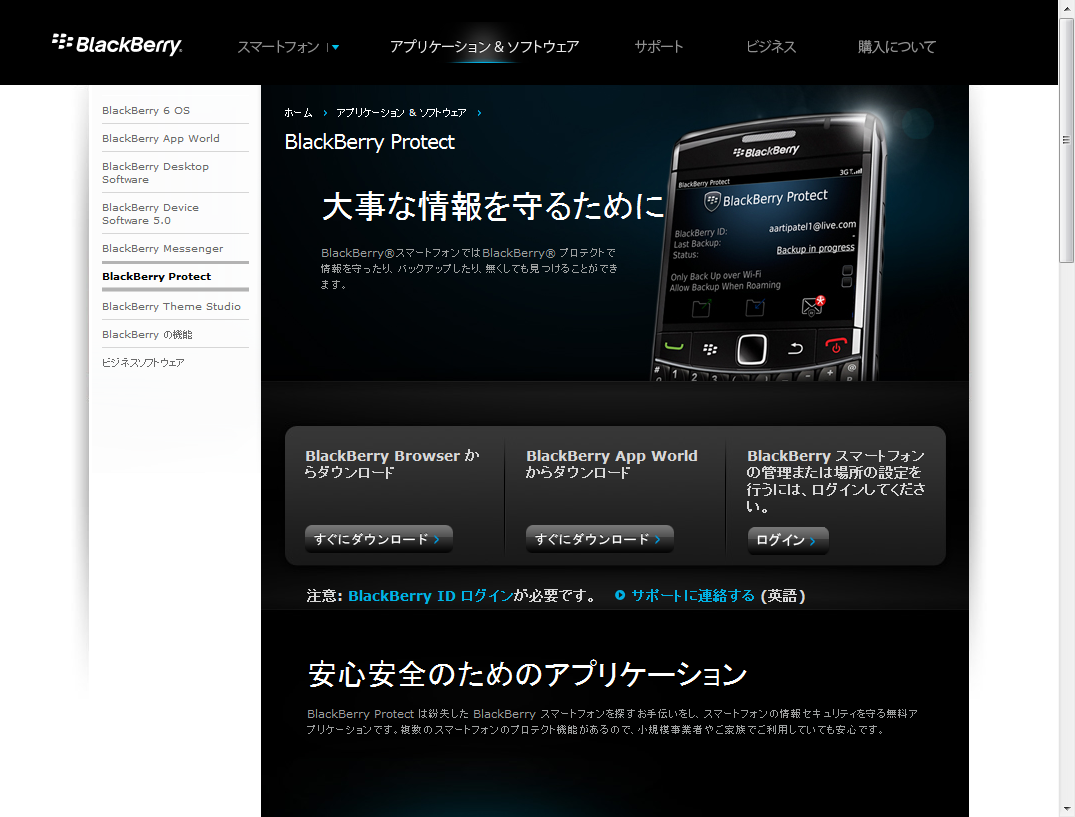Viewport: 1075px width, 817px height.
Task: Open BlackBerry 6 OS sidebar link
Action: click(146, 110)
